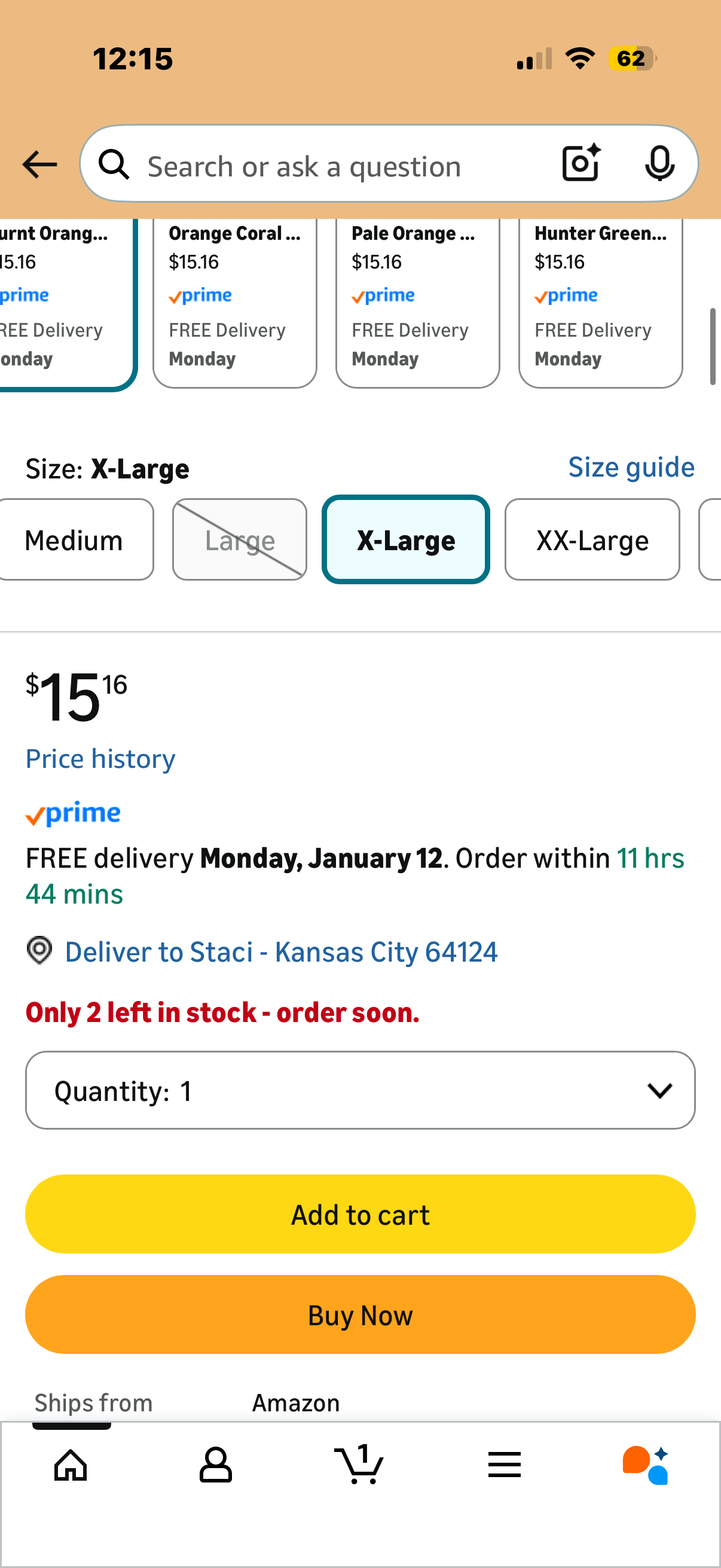This screenshot has width=721, height=1568.
Task: Tap the microphone voice search icon
Action: point(659,163)
